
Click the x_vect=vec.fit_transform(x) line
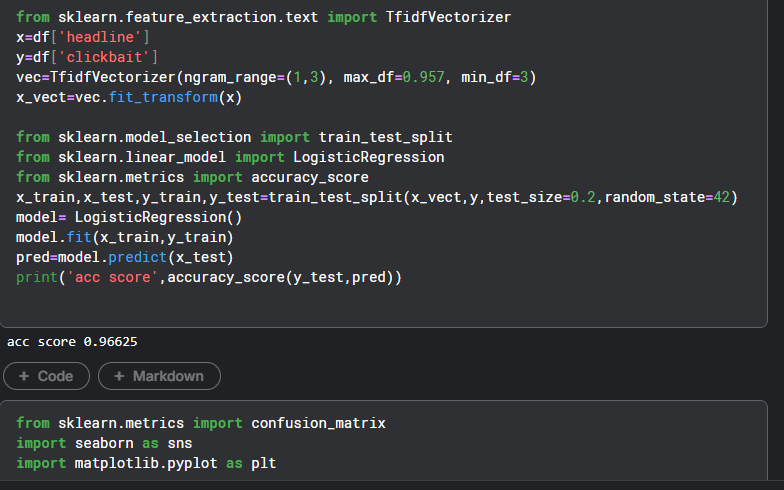(129, 97)
